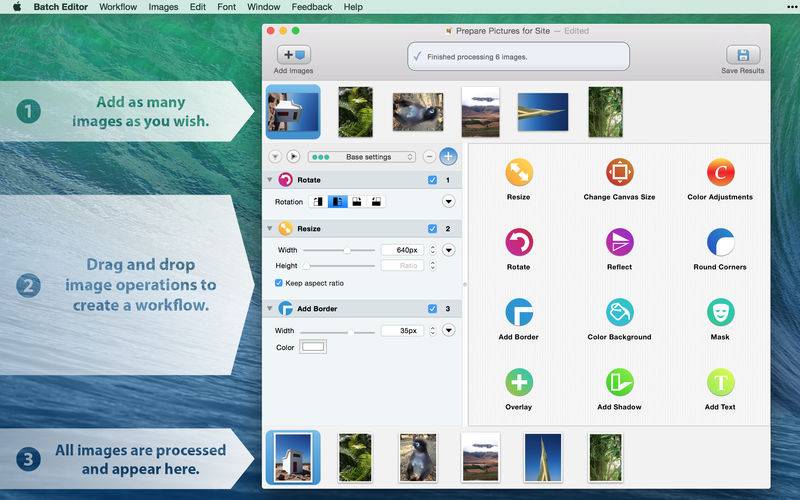Screen dimensions: 800x500
Task: Open the Border Width options dropdown arrow
Action: 448,331
